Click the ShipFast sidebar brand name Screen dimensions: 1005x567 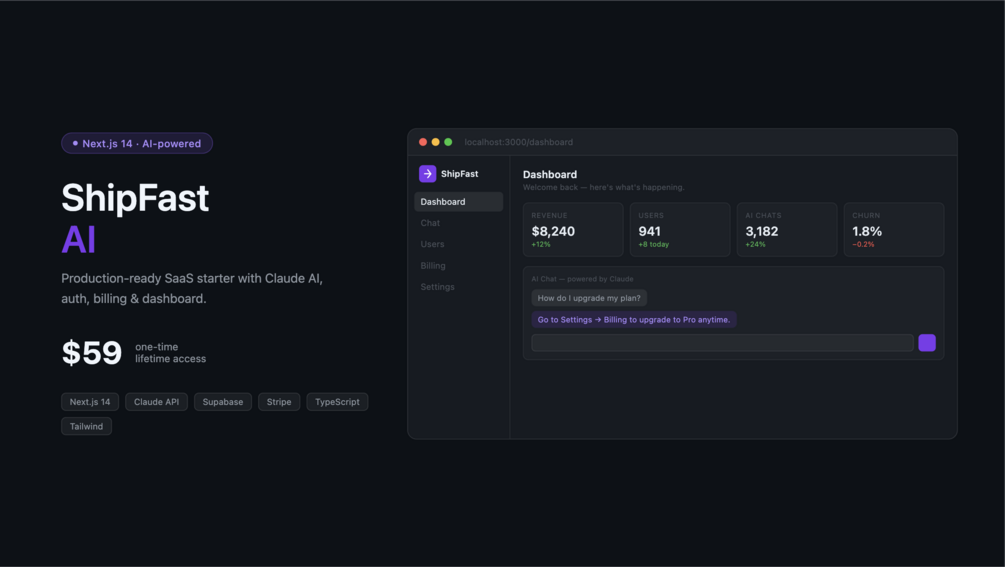[x=460, y=174]
